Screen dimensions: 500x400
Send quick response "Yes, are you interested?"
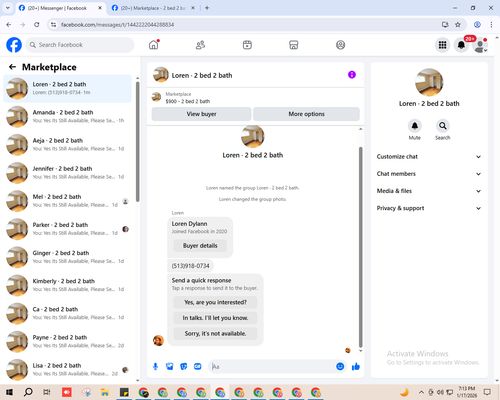pyautogui.click(x=215, y=302)
